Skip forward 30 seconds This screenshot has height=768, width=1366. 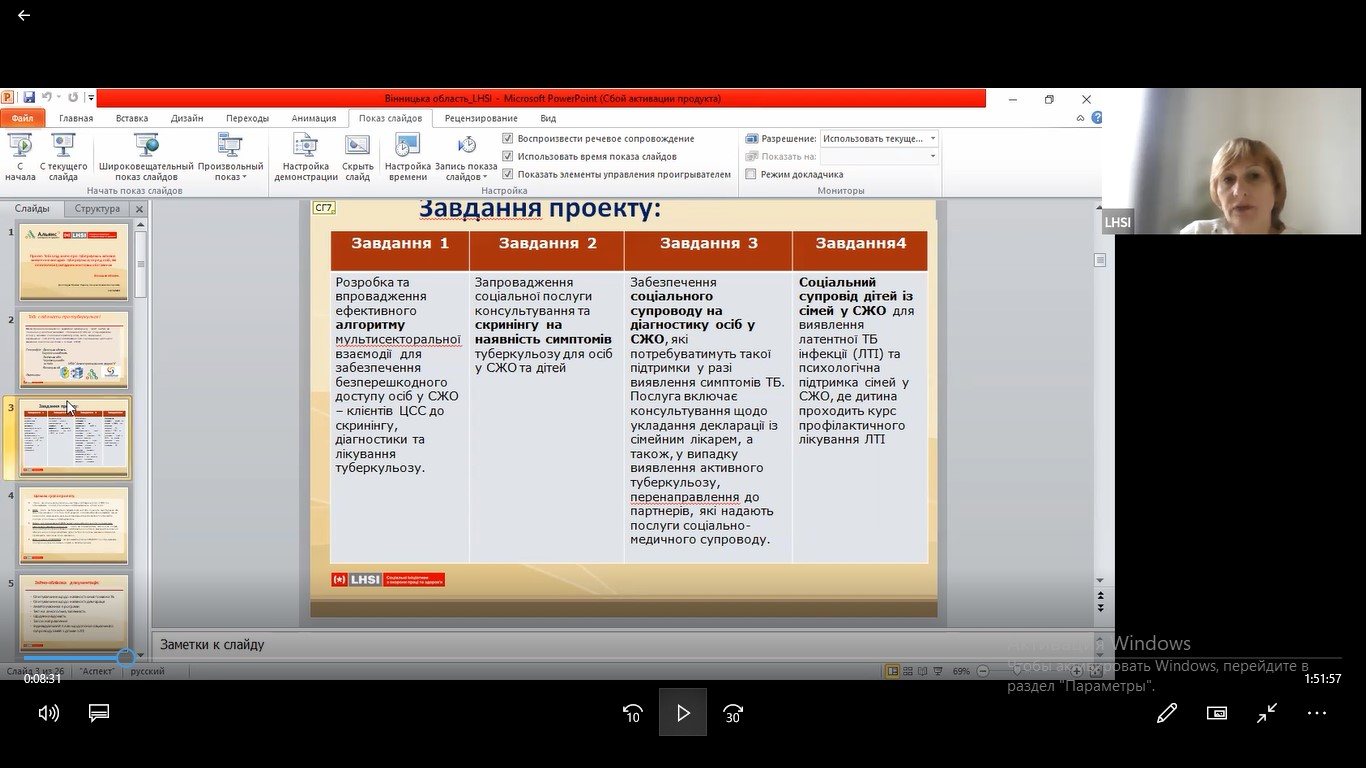(733, 713)
